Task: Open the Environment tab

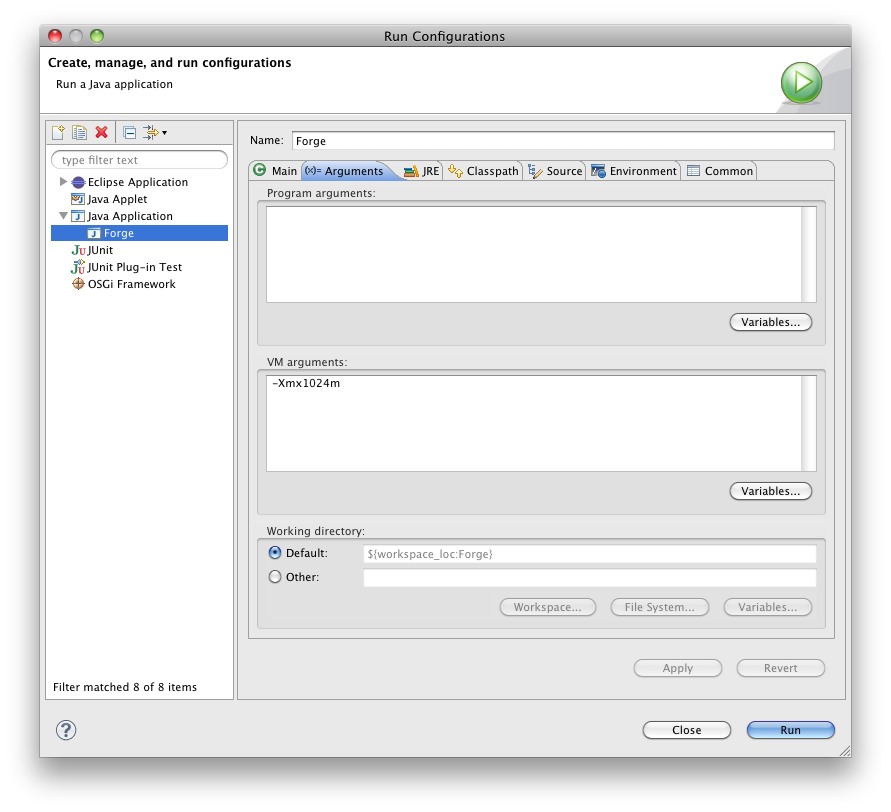Action: [634, 171]
